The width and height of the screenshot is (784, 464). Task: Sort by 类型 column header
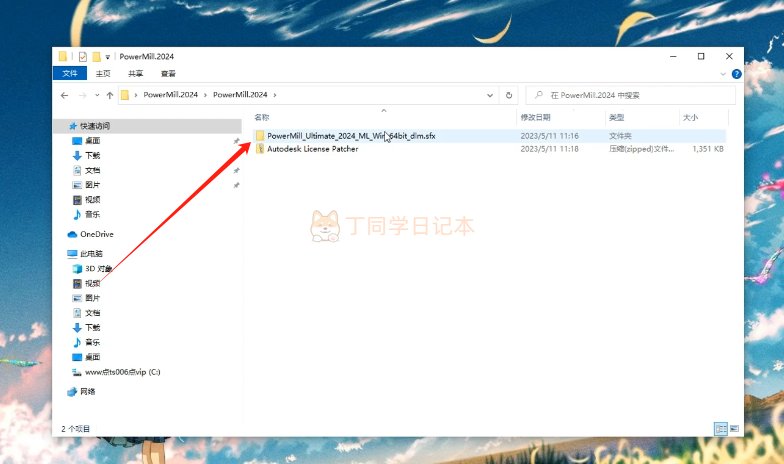(x=616, y=118)
